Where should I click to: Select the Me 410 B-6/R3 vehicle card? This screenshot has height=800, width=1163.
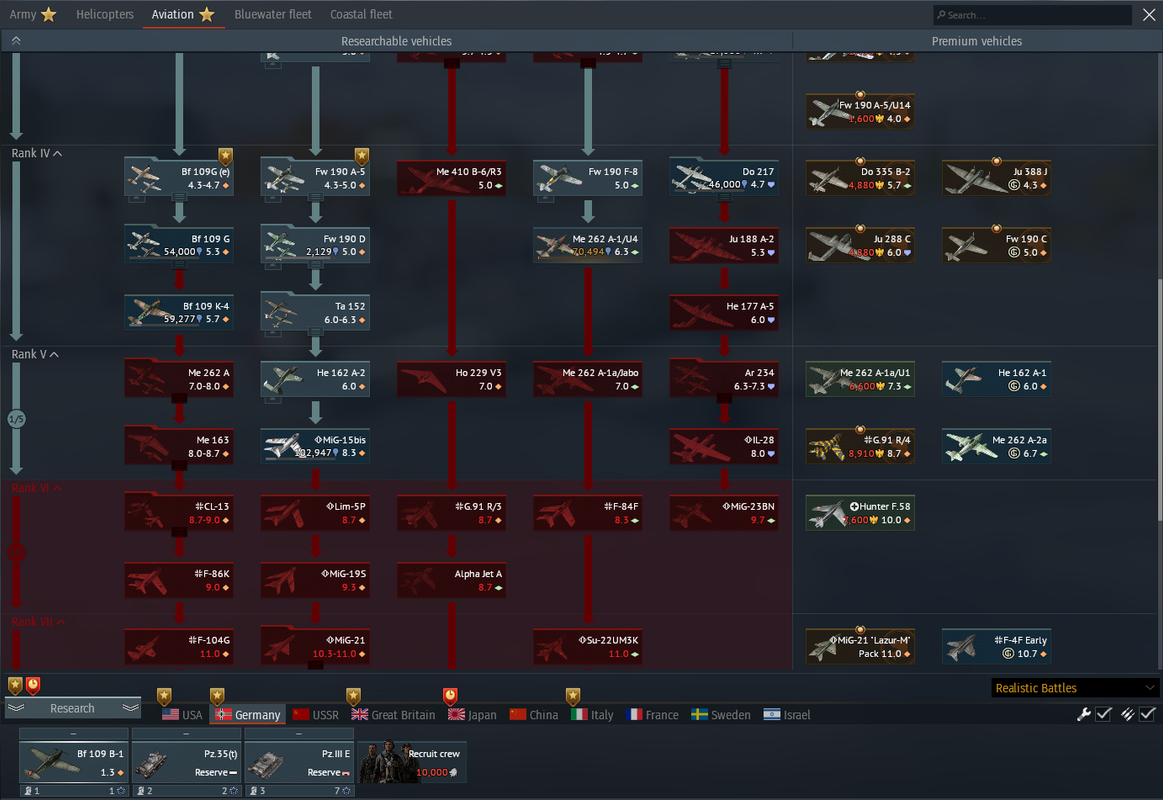pos(452,178)
